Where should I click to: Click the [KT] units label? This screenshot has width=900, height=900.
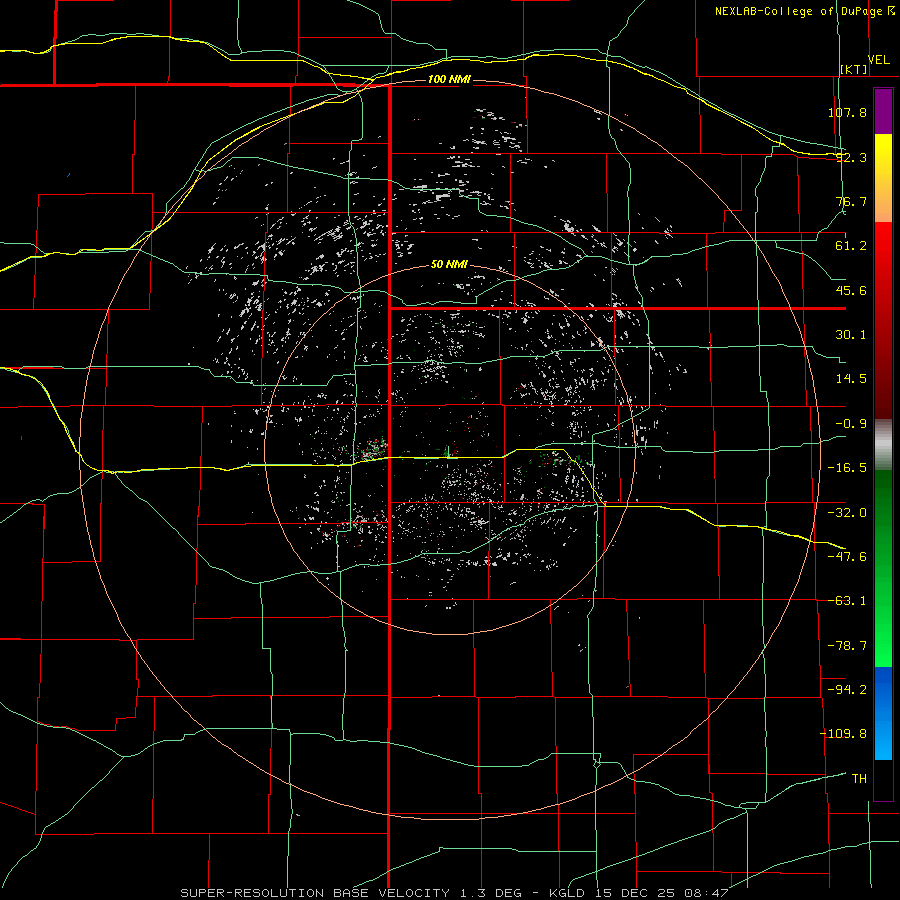click(x=854, y=69)
